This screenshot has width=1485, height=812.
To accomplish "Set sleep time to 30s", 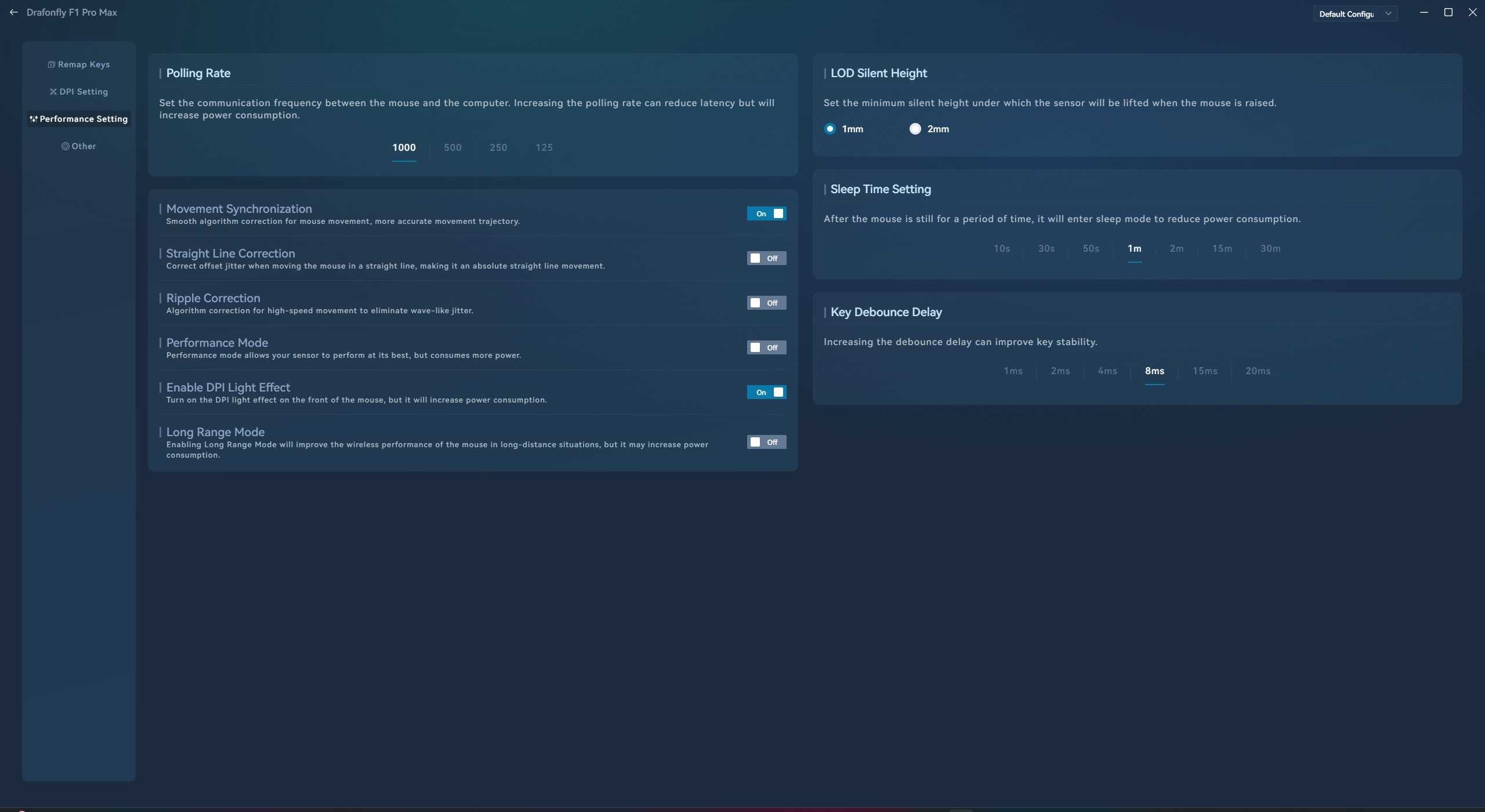I will coord(1046,248).
